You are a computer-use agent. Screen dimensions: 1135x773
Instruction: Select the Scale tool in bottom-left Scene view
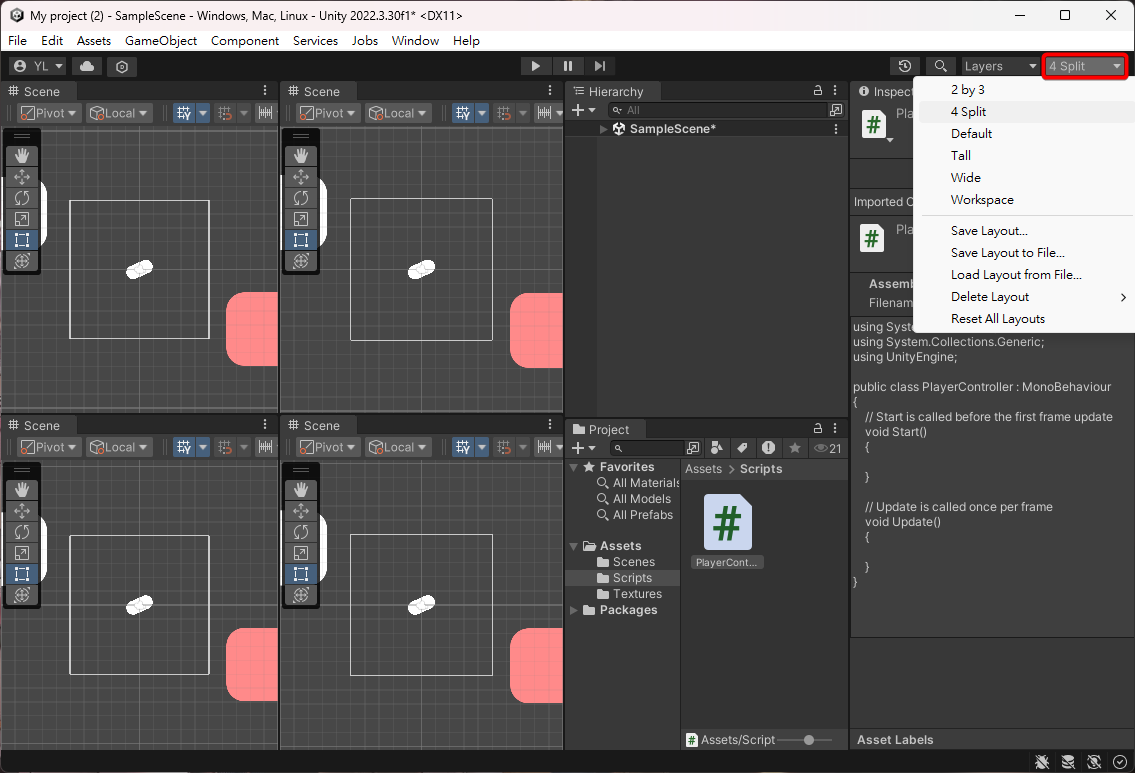coord(22,553)
